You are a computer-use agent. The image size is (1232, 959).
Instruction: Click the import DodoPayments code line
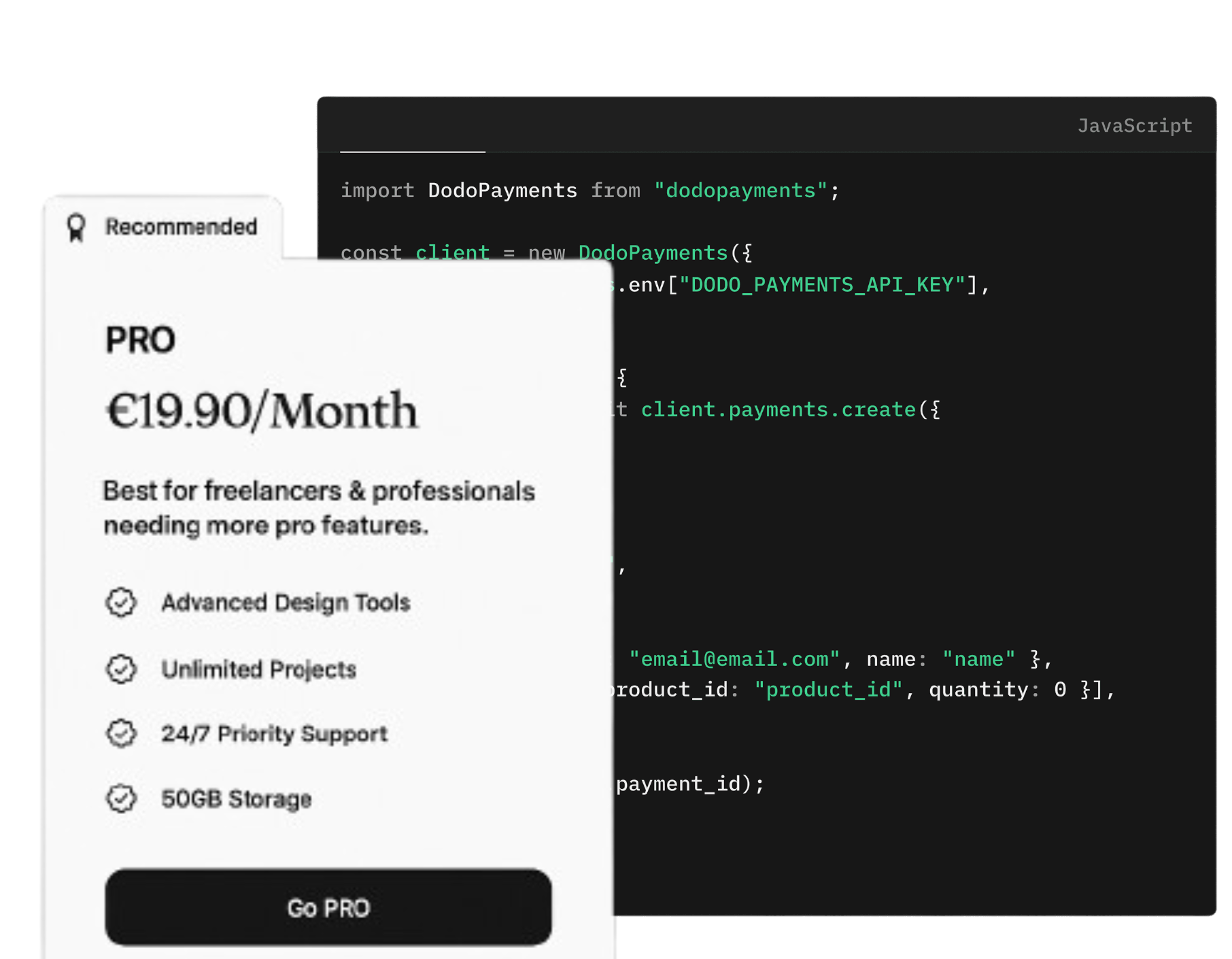[590, 190]
